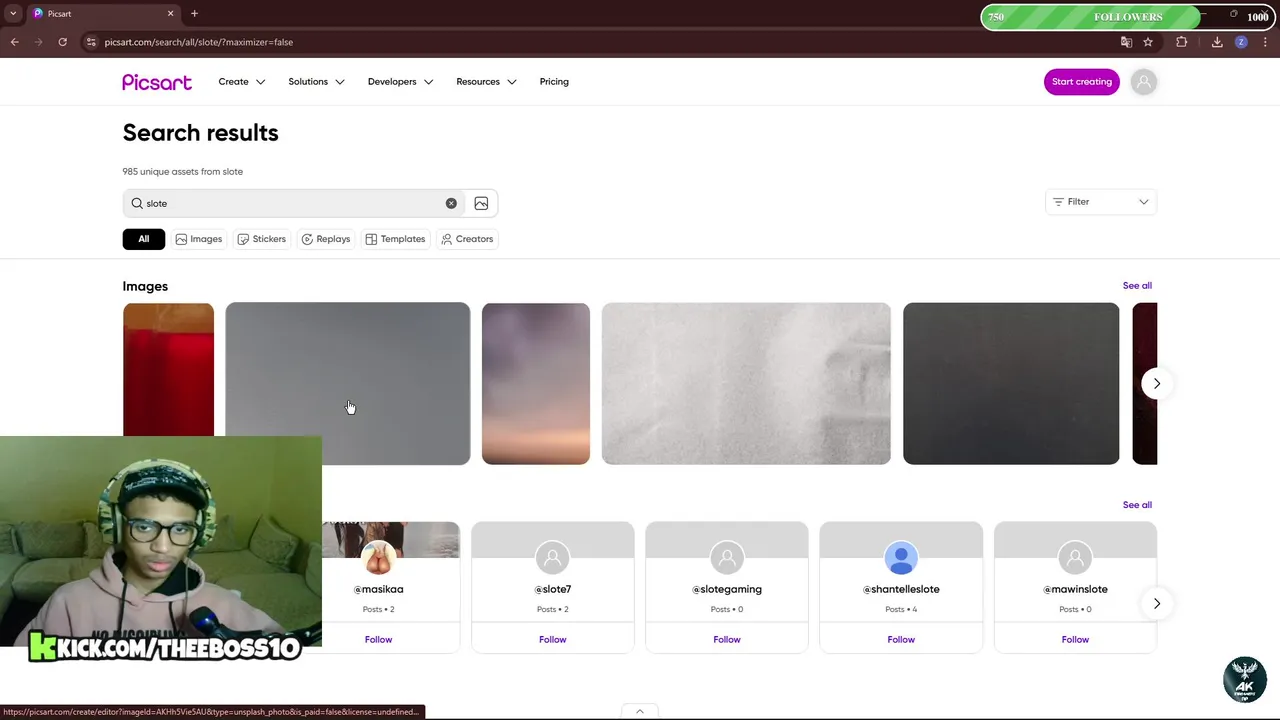This screenshot has height=720, width=1280.
Task: Clear the search field text
Action: coord(451,203)
